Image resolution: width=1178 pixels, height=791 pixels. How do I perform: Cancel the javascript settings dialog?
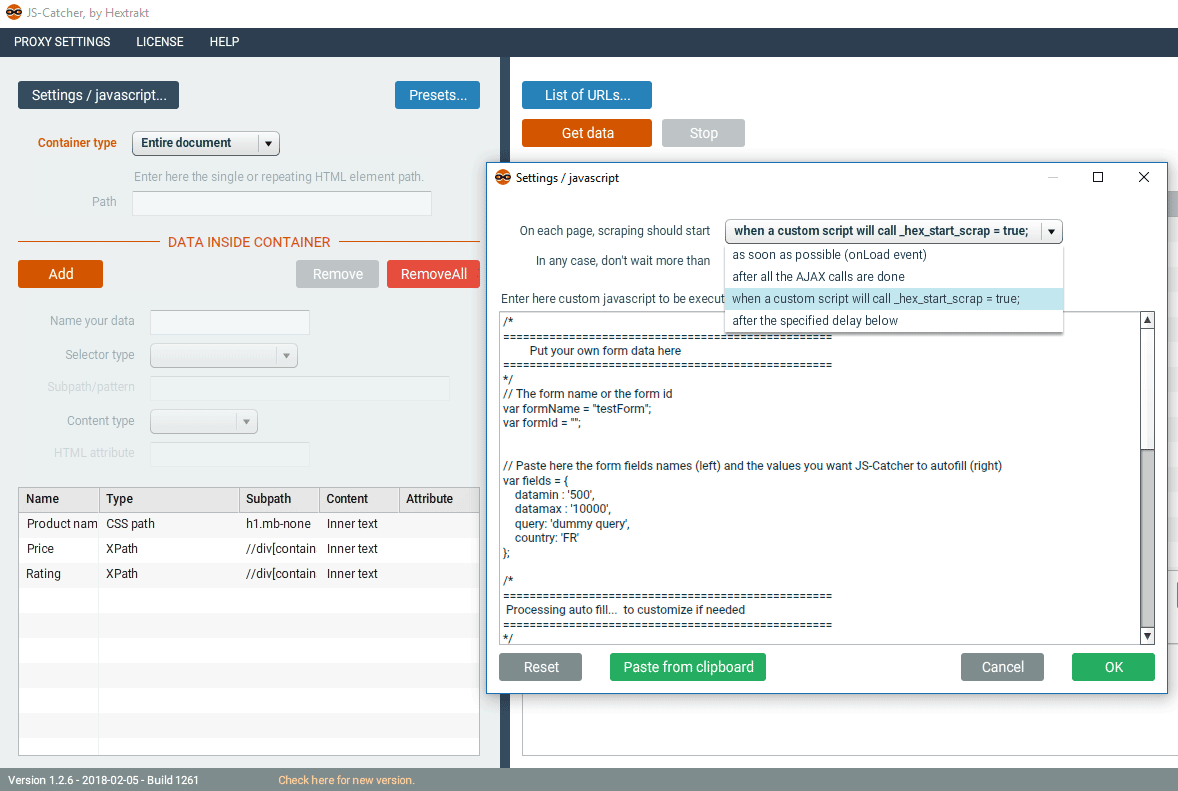pyautogui.click(x=1002, y=667)
